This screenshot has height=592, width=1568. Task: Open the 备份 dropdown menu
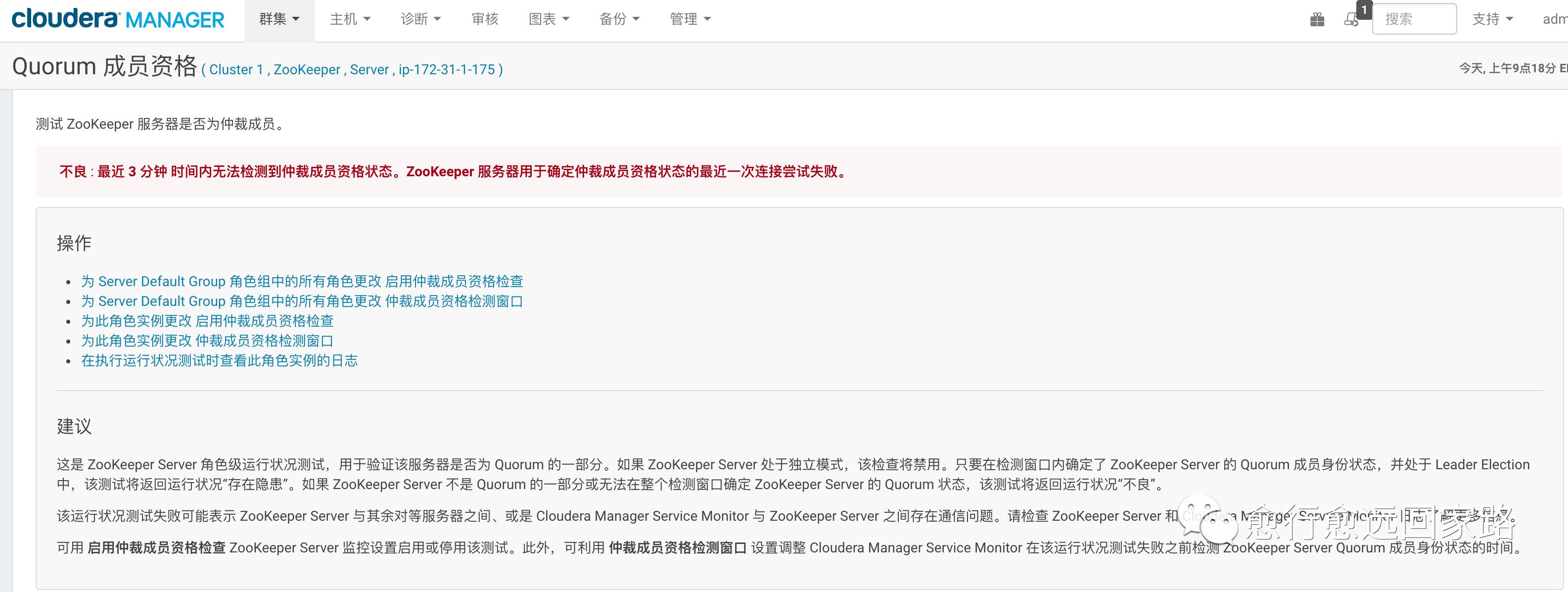click(620, 19)
